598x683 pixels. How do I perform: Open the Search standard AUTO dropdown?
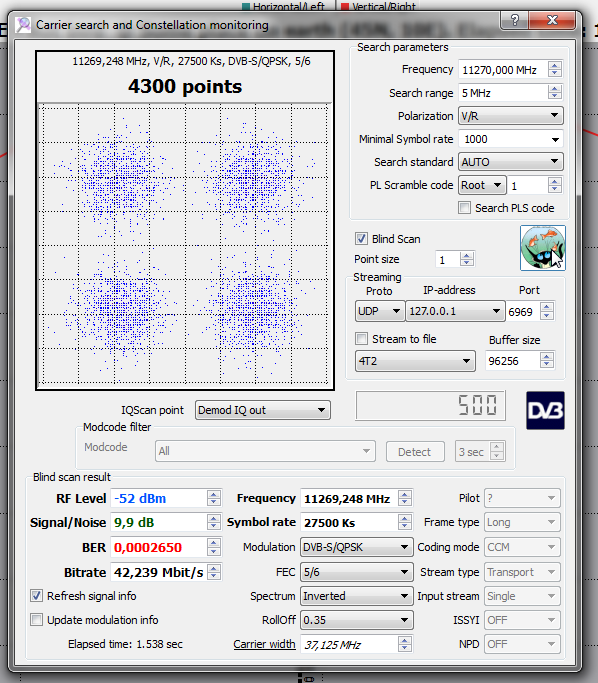[x=510, y=162]
